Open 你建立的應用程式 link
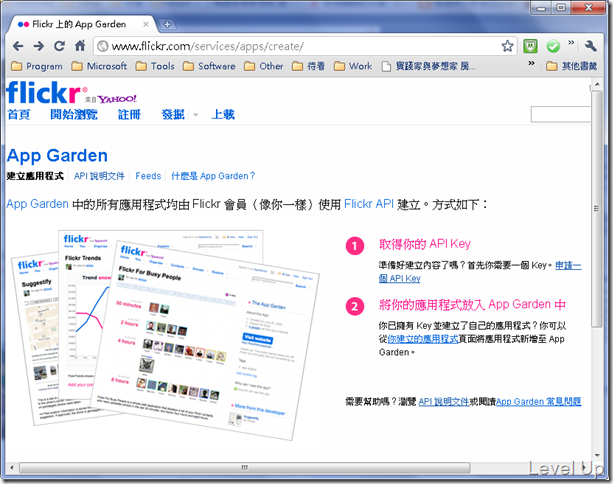 (x=423, y=339)
